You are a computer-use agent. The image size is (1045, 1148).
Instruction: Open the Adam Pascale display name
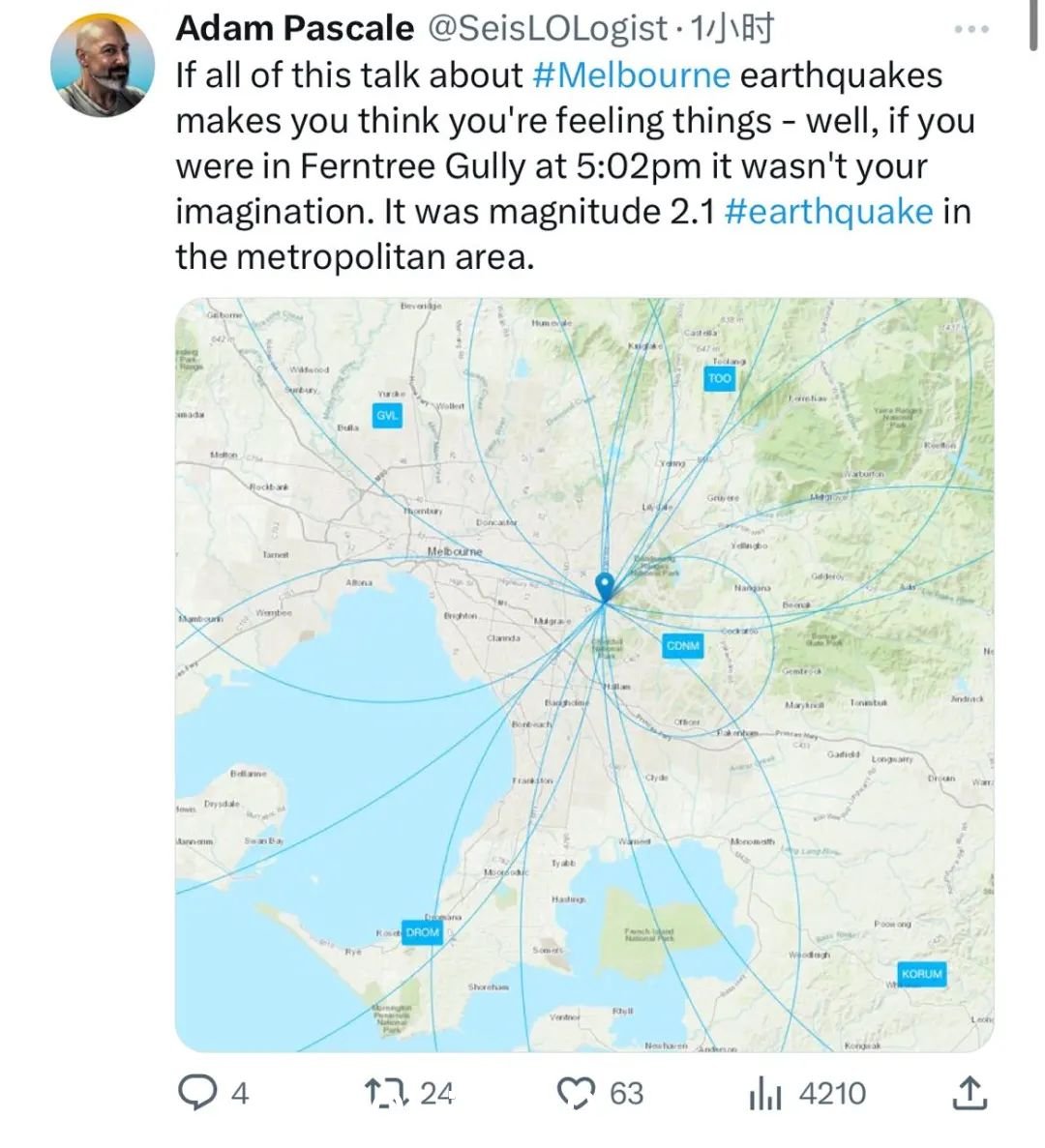294,29
